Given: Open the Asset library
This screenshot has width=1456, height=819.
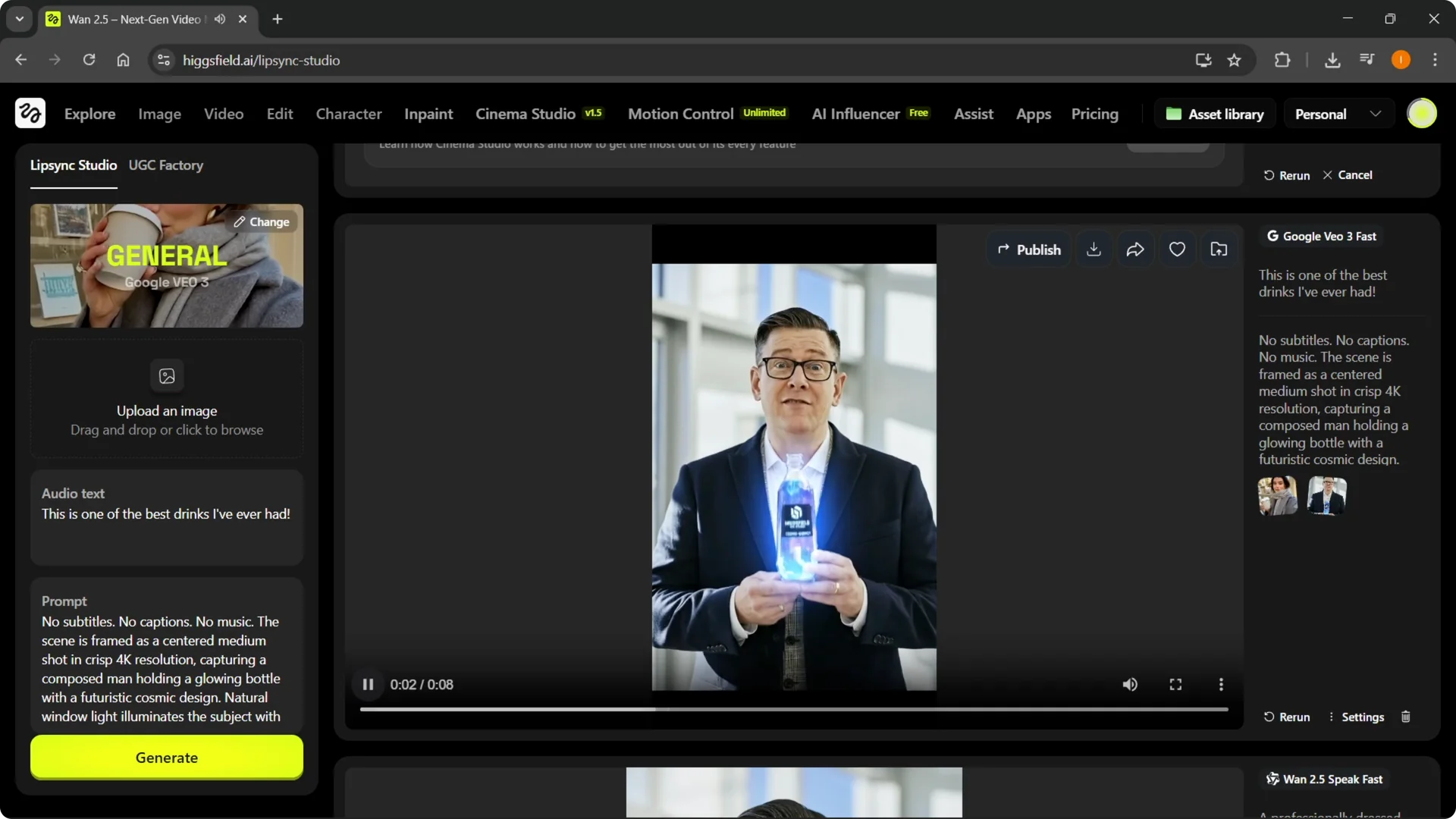Looking at the screenshot, I should [x=1214, y=113].
